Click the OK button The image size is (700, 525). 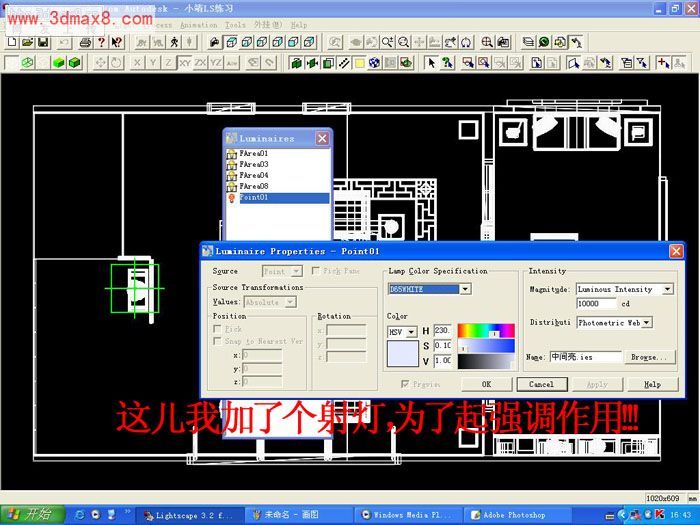coord(487,384)
